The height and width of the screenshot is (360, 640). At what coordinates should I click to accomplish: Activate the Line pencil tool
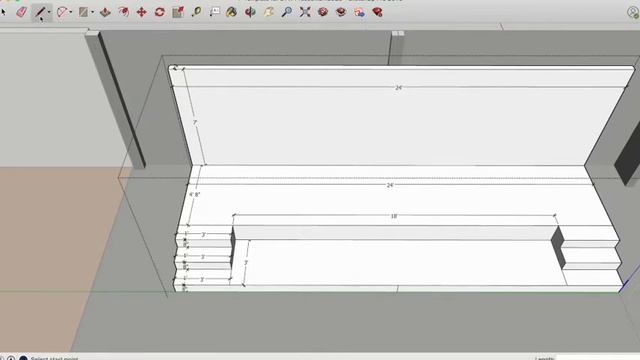pyautogui.click(x=40, y=12)
